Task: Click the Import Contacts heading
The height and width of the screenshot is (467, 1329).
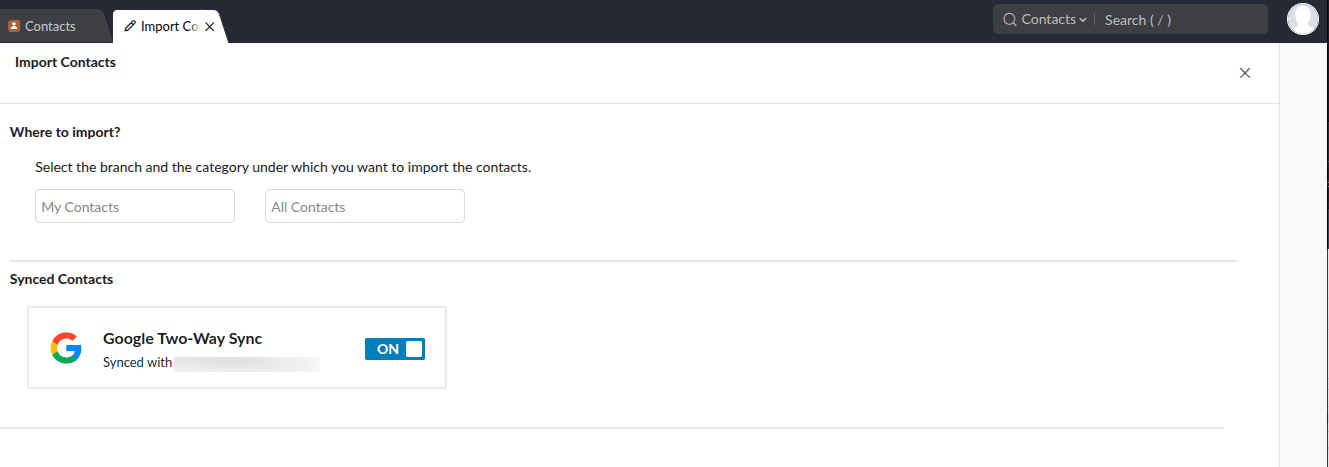Action: [x=66, y=62]
